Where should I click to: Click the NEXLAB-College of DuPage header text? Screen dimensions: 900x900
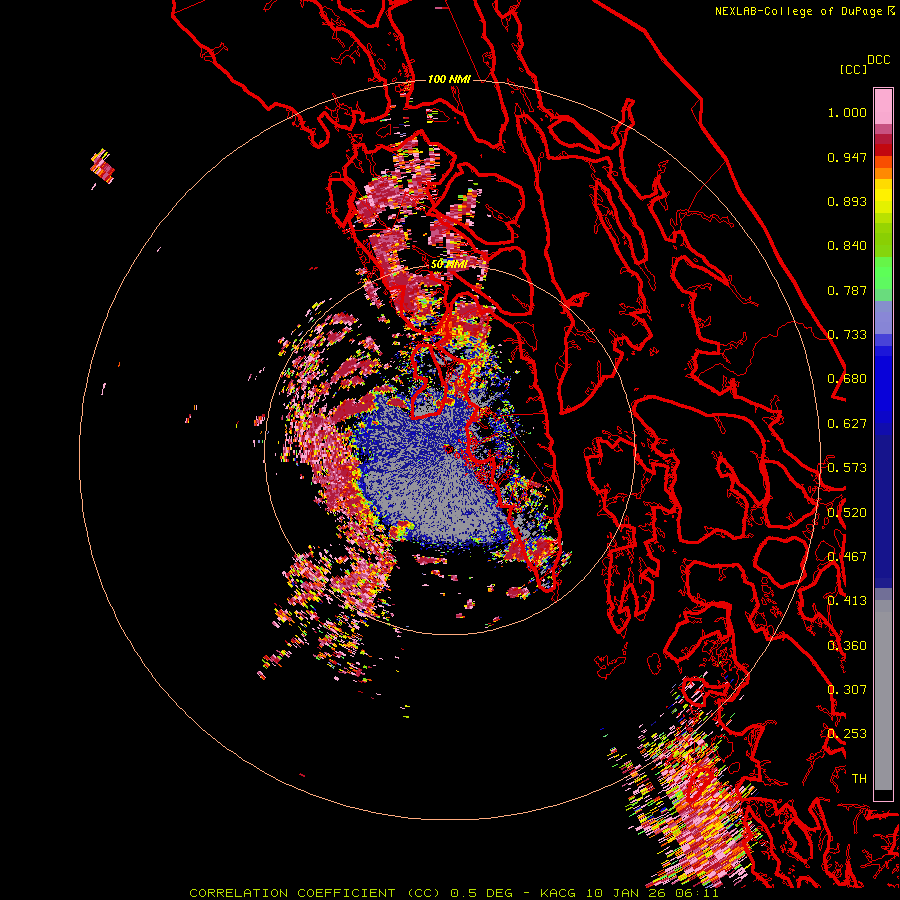click(798, 11)
